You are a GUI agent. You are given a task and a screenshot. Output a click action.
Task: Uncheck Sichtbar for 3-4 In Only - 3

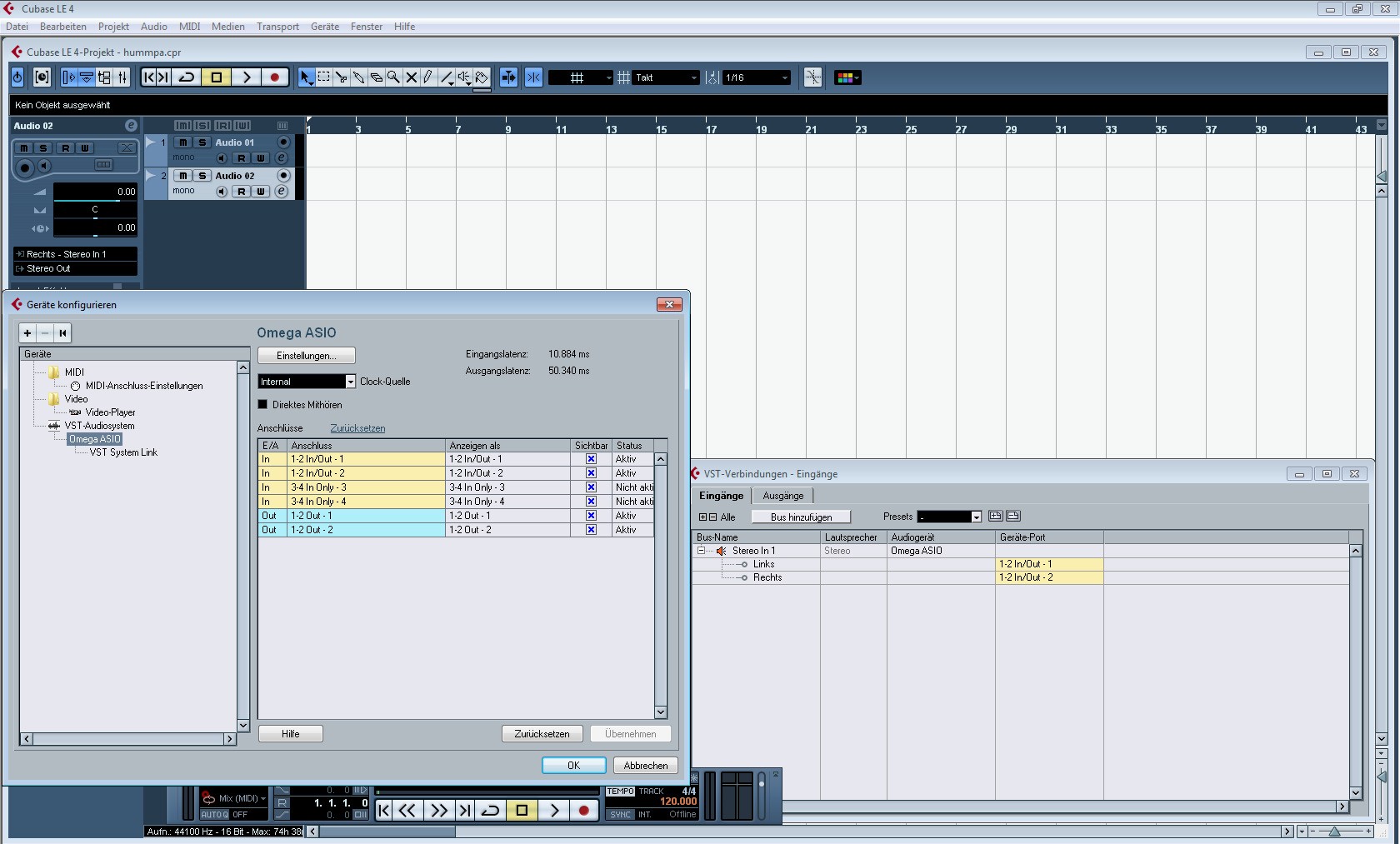click(x=591, y=487)
